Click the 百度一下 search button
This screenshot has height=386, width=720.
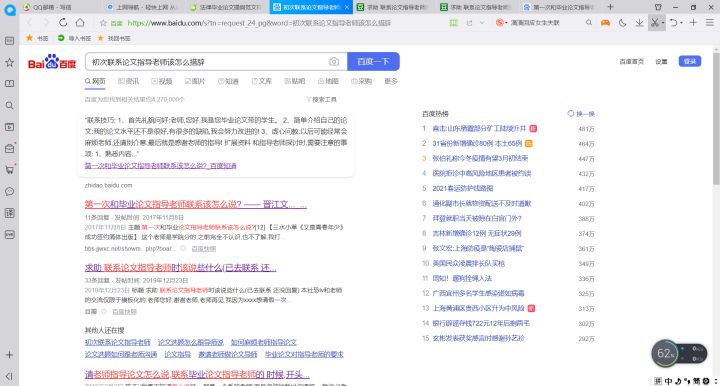(x=373, y=62)
